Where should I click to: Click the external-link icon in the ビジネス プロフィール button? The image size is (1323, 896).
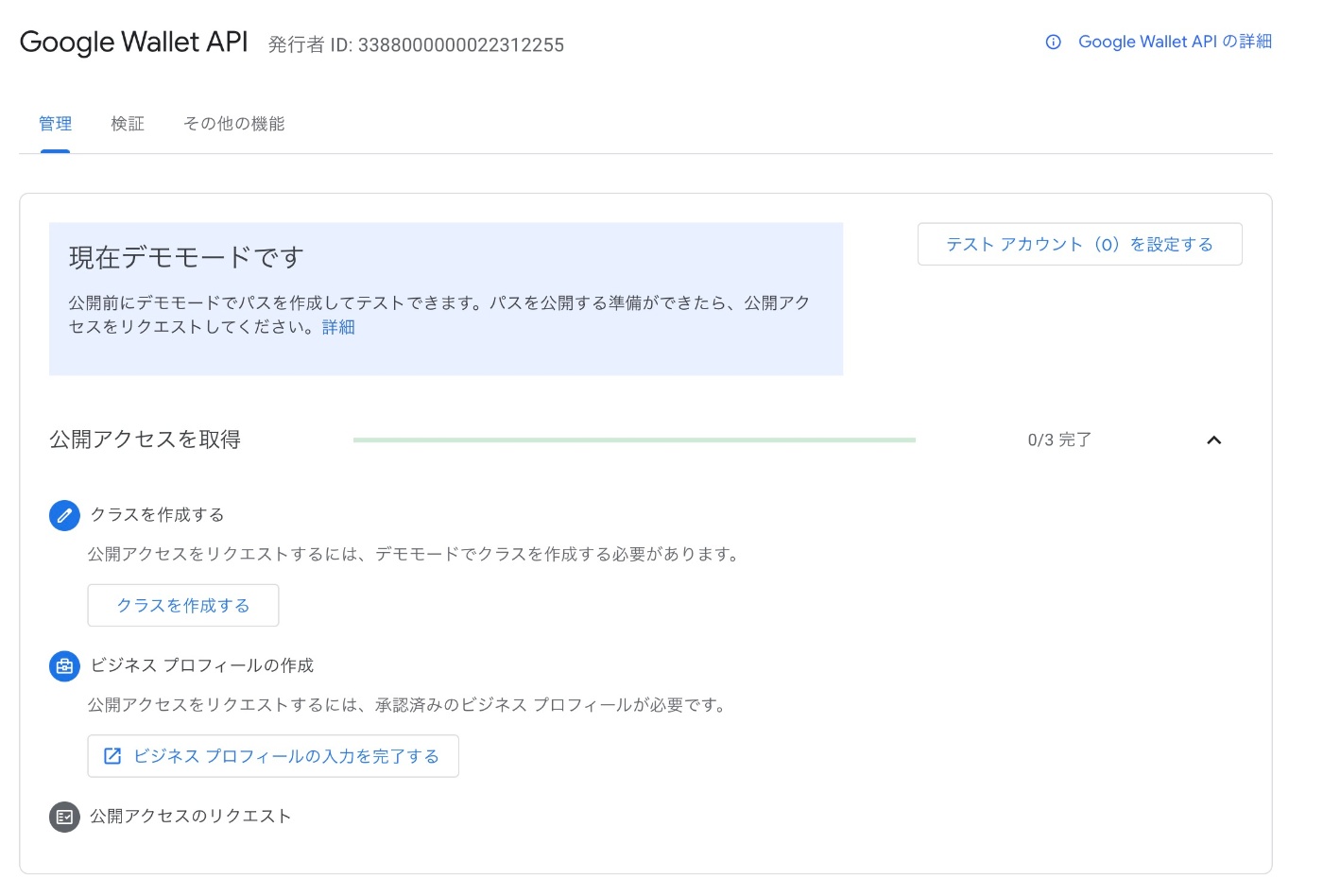[x=112, y=756]
